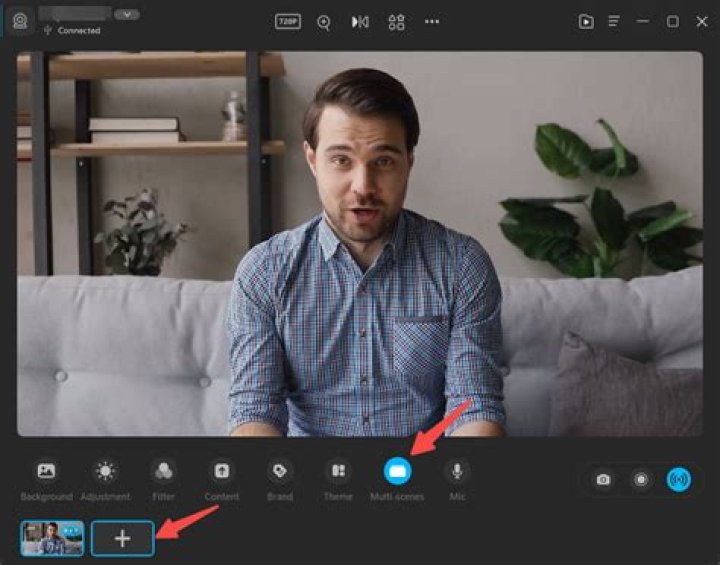The width and height of the screenshot is (720, 565).
Task: Click the zoom-in magnifier icon
Action: tap(324, 22)
